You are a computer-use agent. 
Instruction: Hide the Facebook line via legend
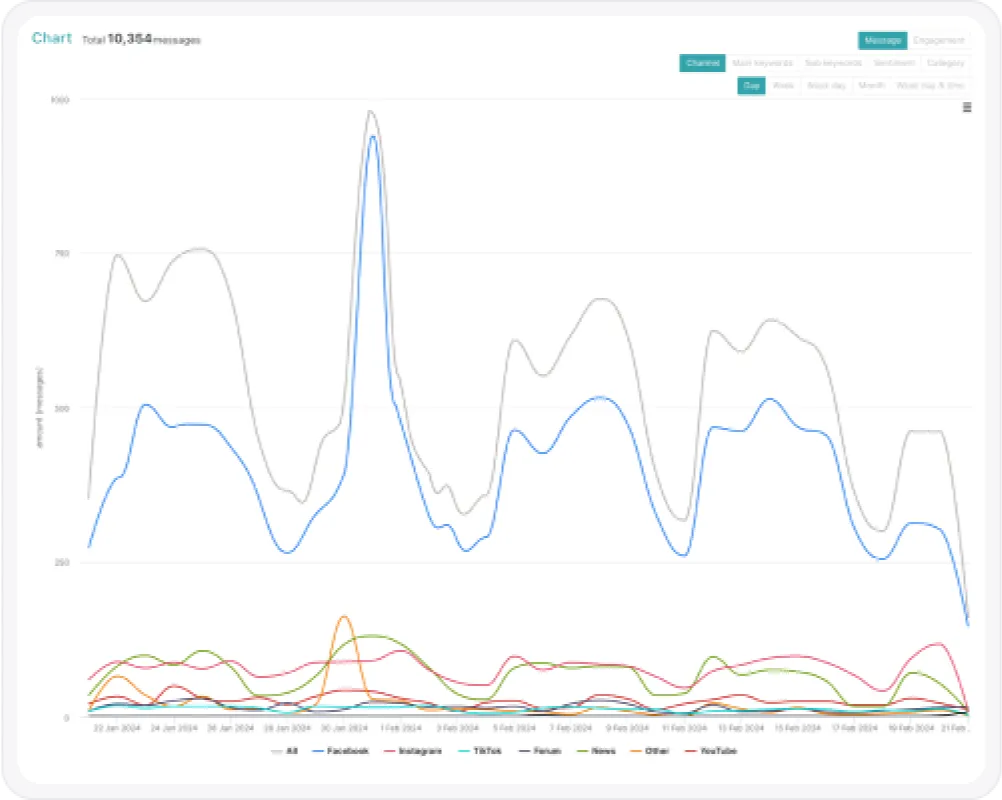tap(341, 751)
